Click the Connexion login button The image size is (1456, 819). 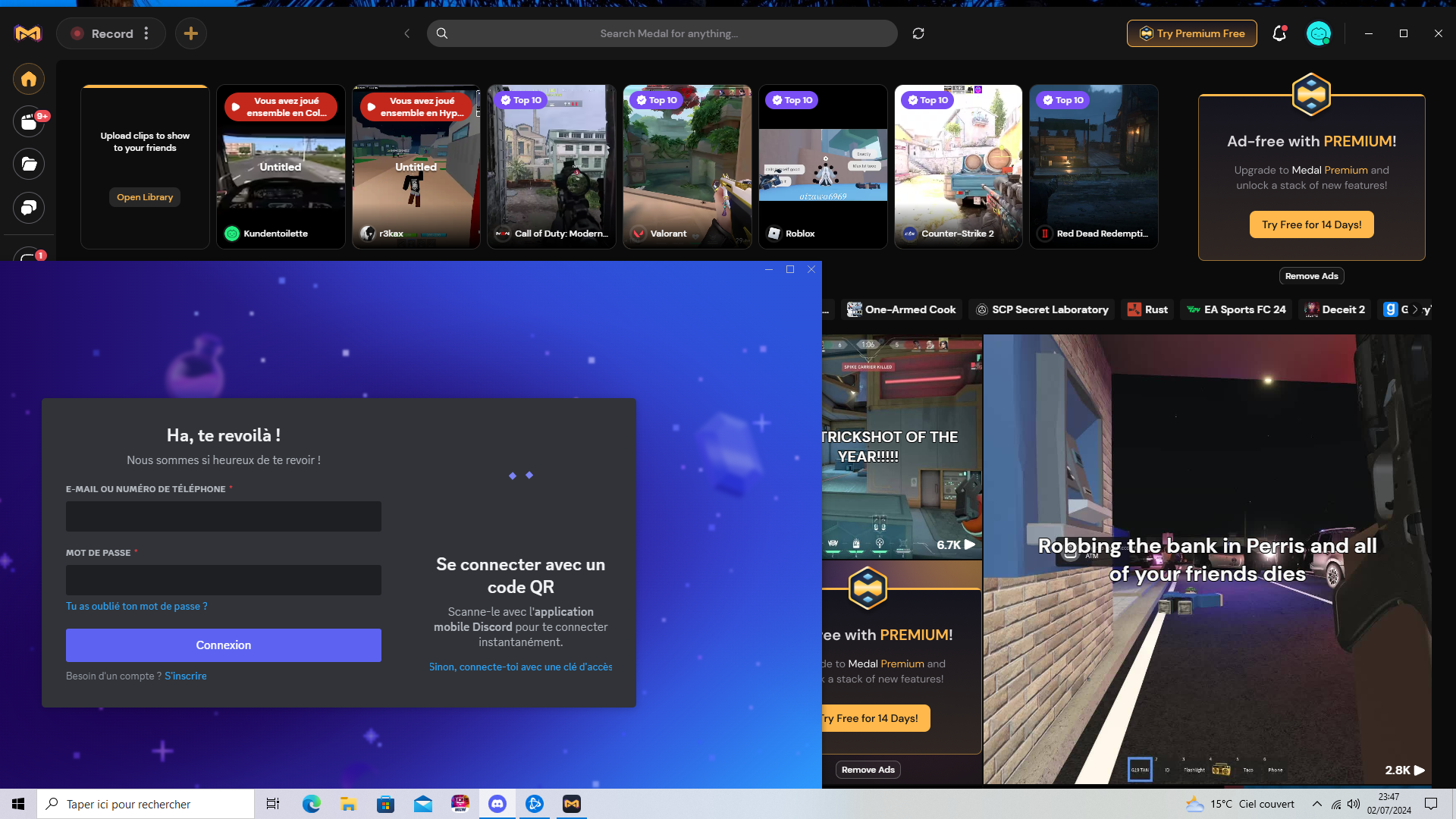[223, 645]
